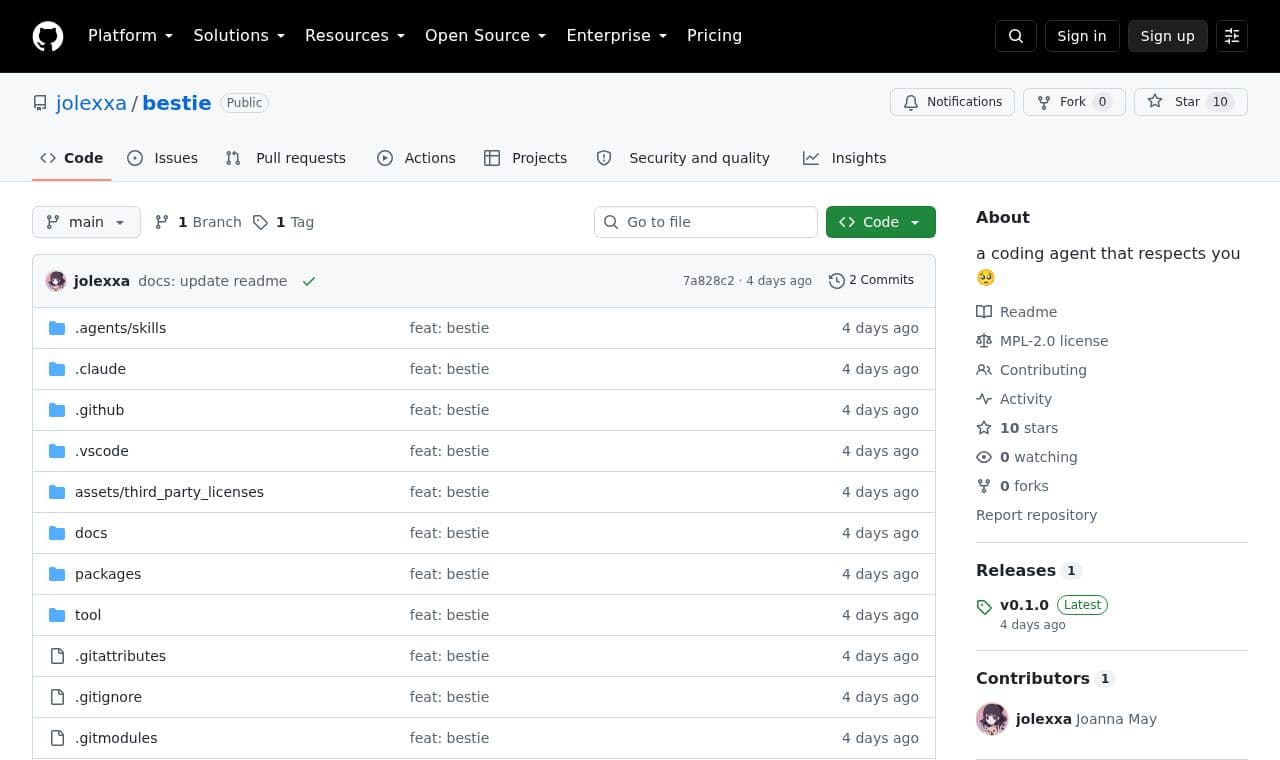Click the fork icon beside 0 forks

[984, 486]
